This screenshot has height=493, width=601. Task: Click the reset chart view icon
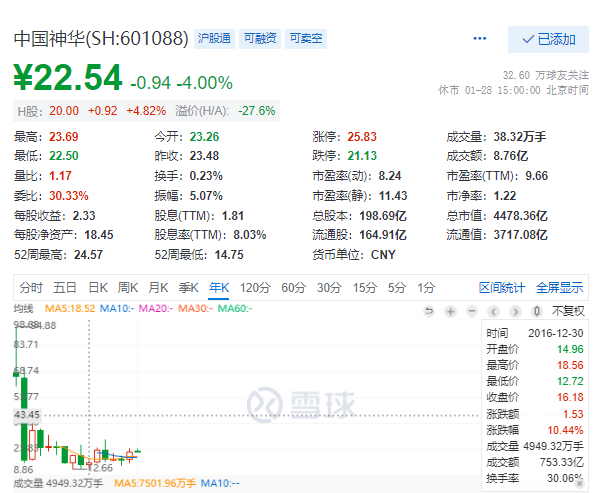click(429, 311)
